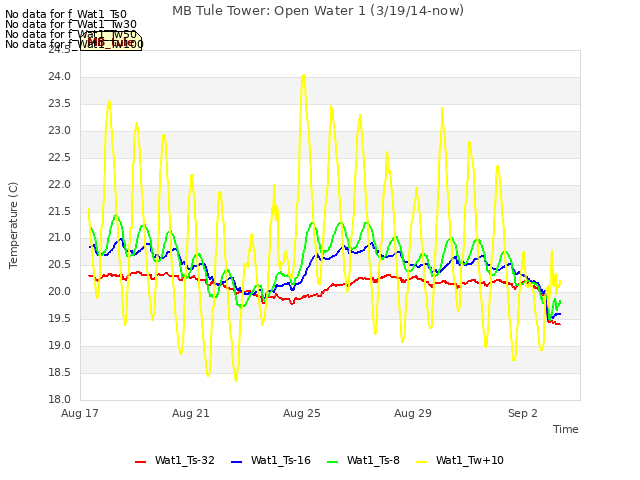Click the Sep 2 x-axis label
Screen dimensions: 640x480
coord(523,413)
